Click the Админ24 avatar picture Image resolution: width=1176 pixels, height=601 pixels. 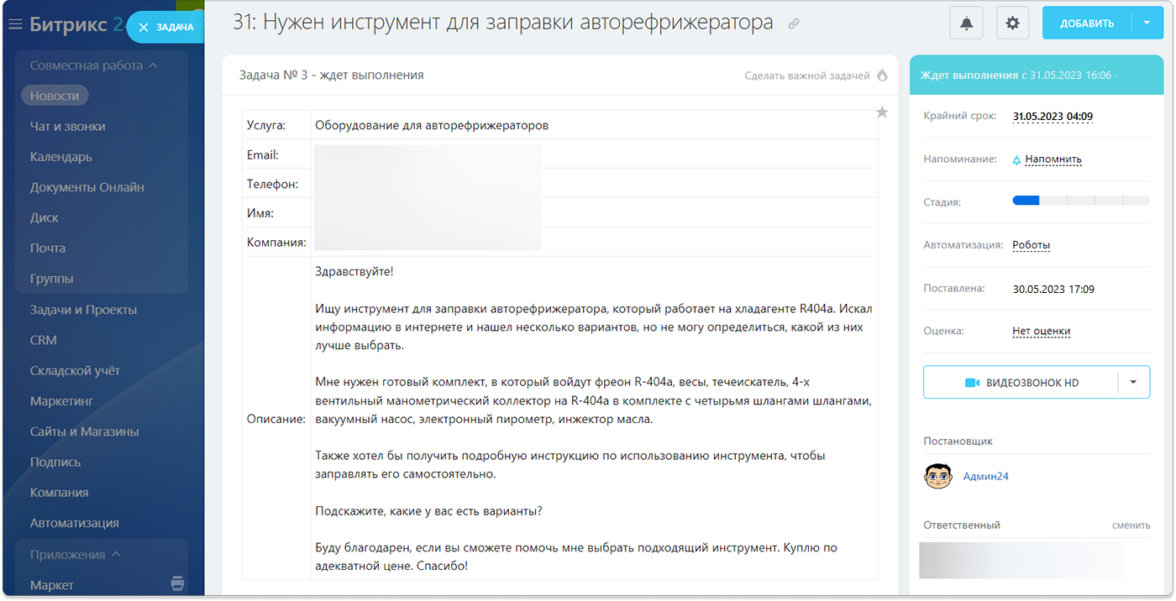(x=938, y=476)
